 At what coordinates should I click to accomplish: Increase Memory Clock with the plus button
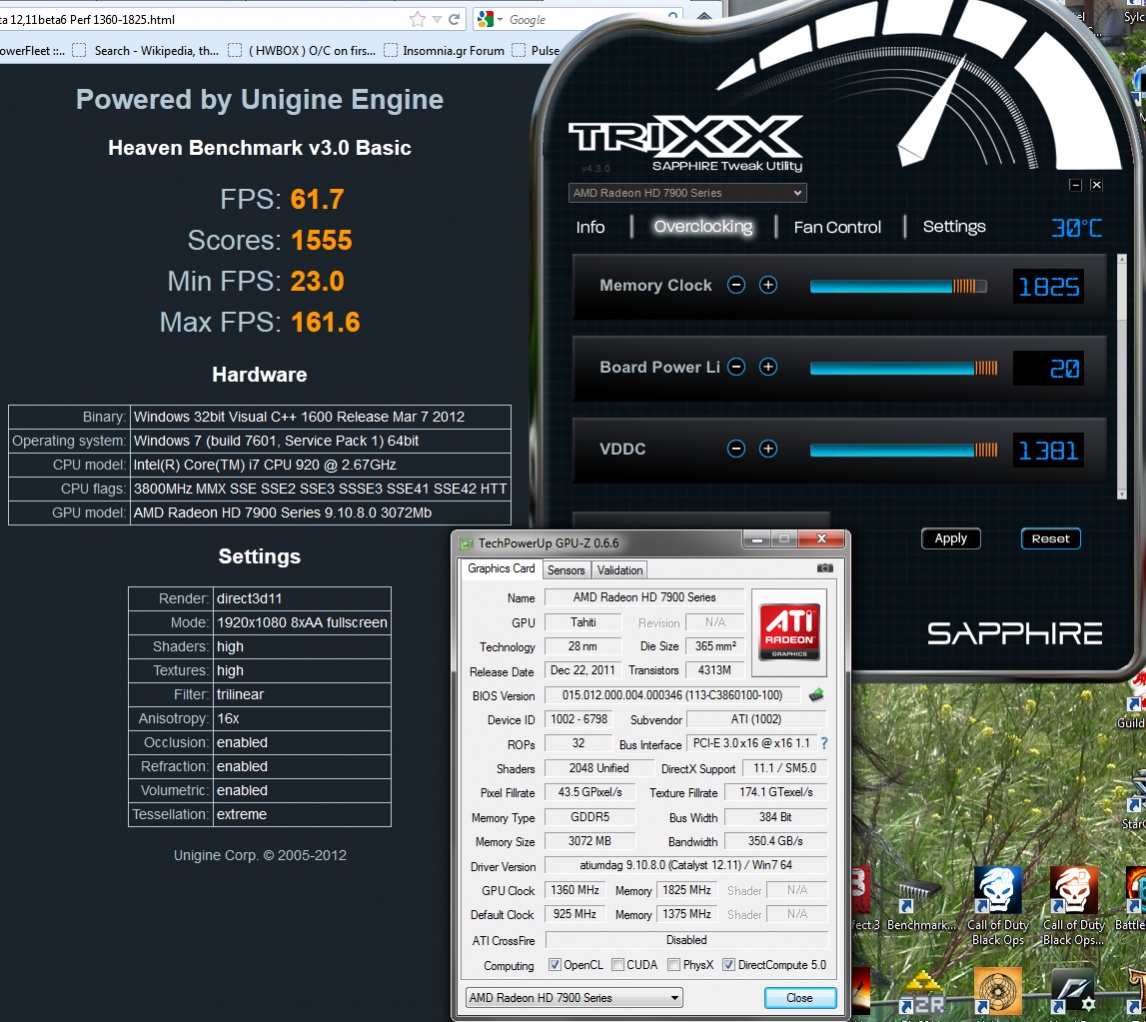coord(768,285)
